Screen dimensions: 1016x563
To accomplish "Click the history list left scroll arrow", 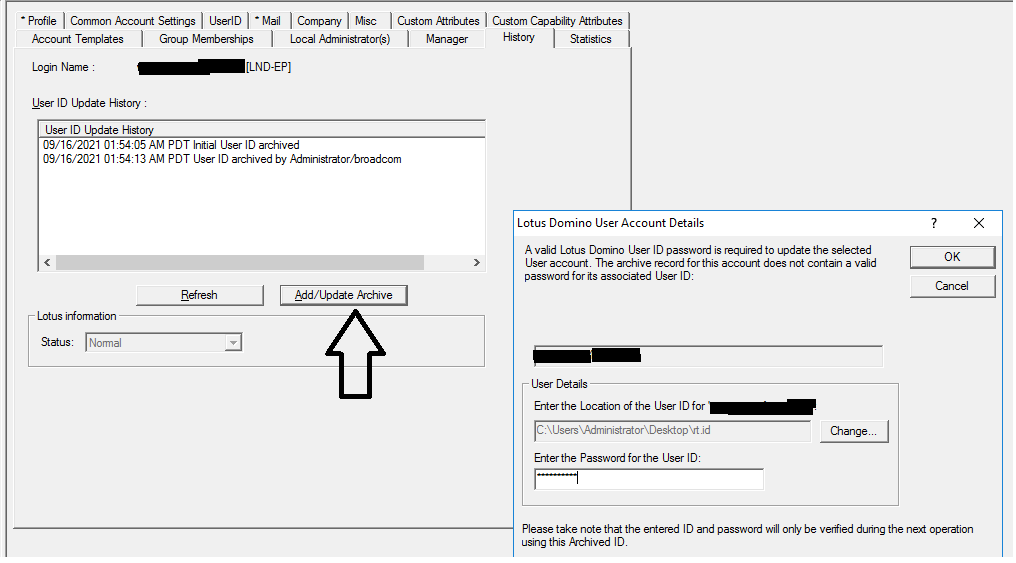I will pos(47,262).
